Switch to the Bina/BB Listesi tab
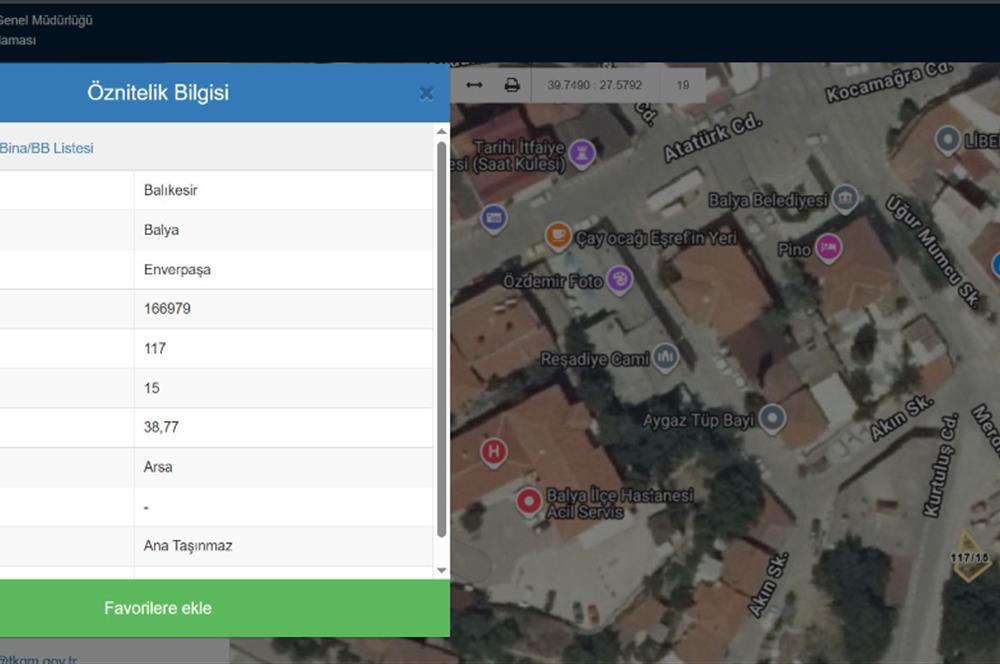The height and width of the screenshot is (664, 1000). [46, 148]
